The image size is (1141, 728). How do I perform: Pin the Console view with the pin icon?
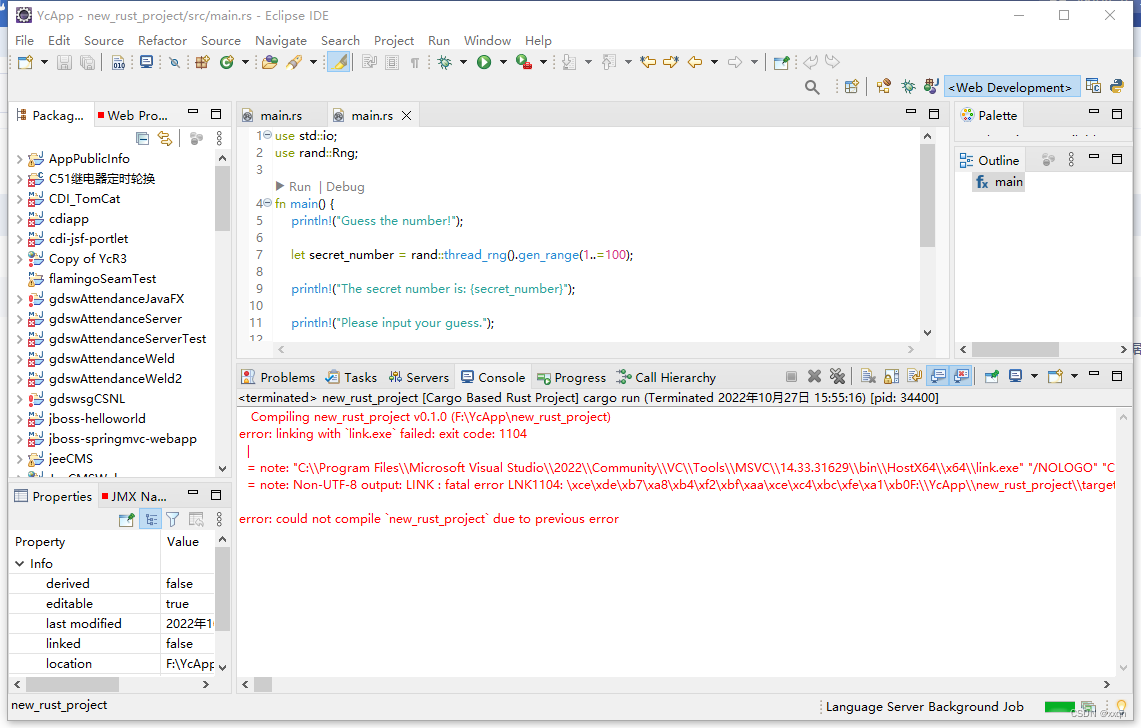(x=991, y=375)
